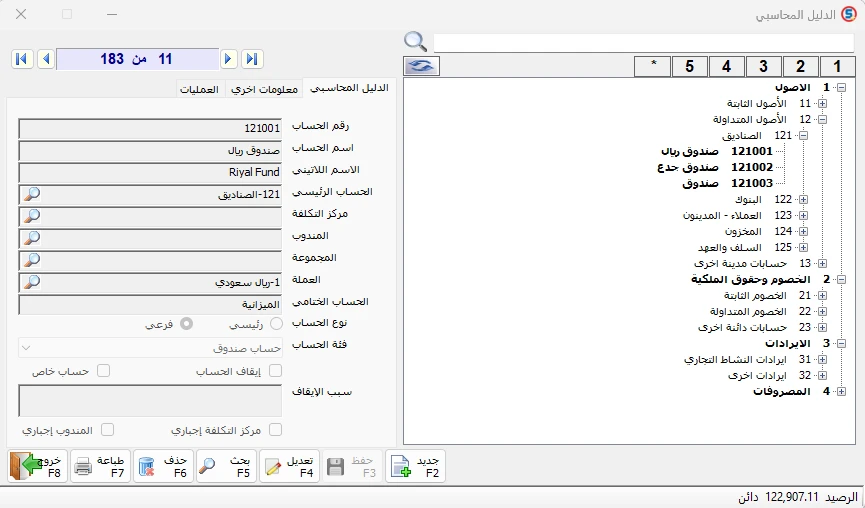
Task: Toggle the إيقاف الحساب checkbox
Action: click(275, 371)
